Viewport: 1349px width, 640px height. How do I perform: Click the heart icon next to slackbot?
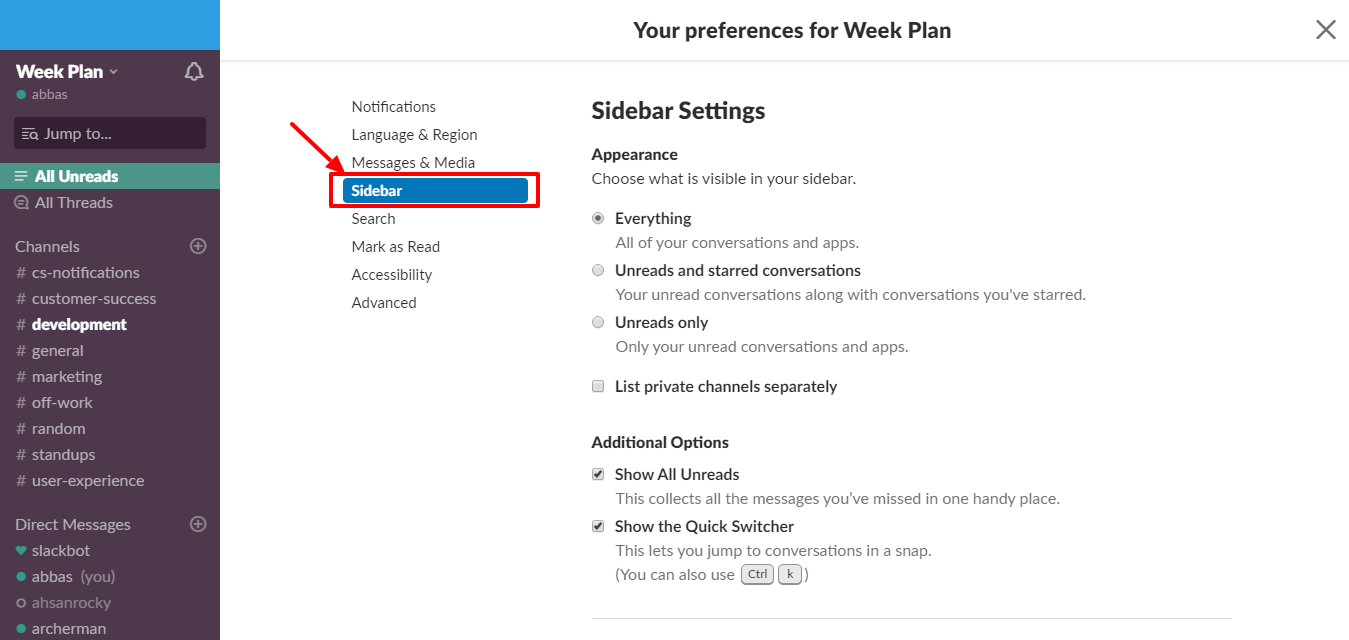22,550
